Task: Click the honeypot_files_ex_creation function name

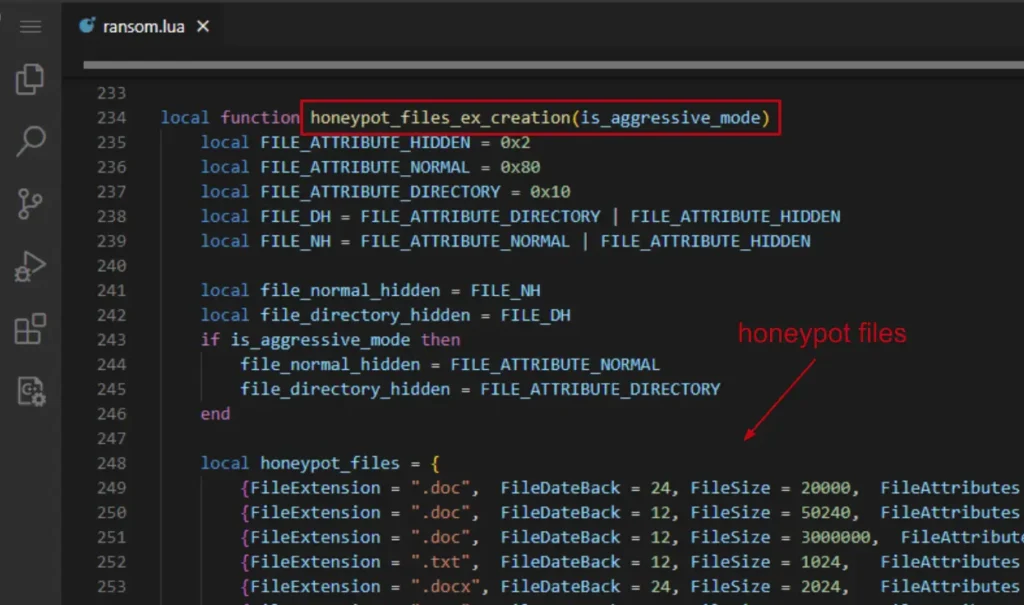Action: click(438, 118)
